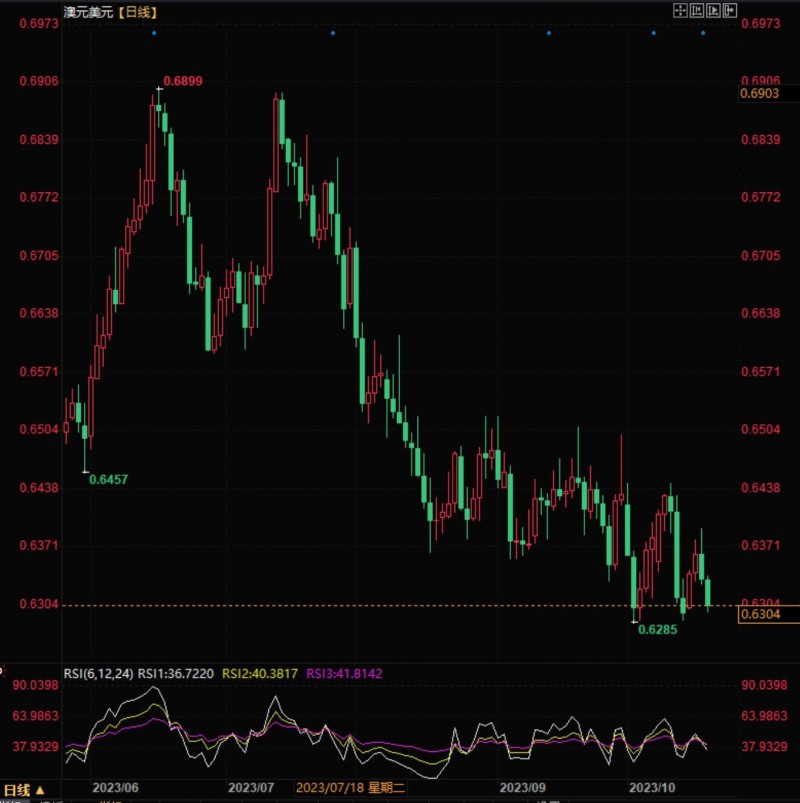Click the 0.6285 low price marker
This screenshot has width=800, height=803.
coord(658,629)
